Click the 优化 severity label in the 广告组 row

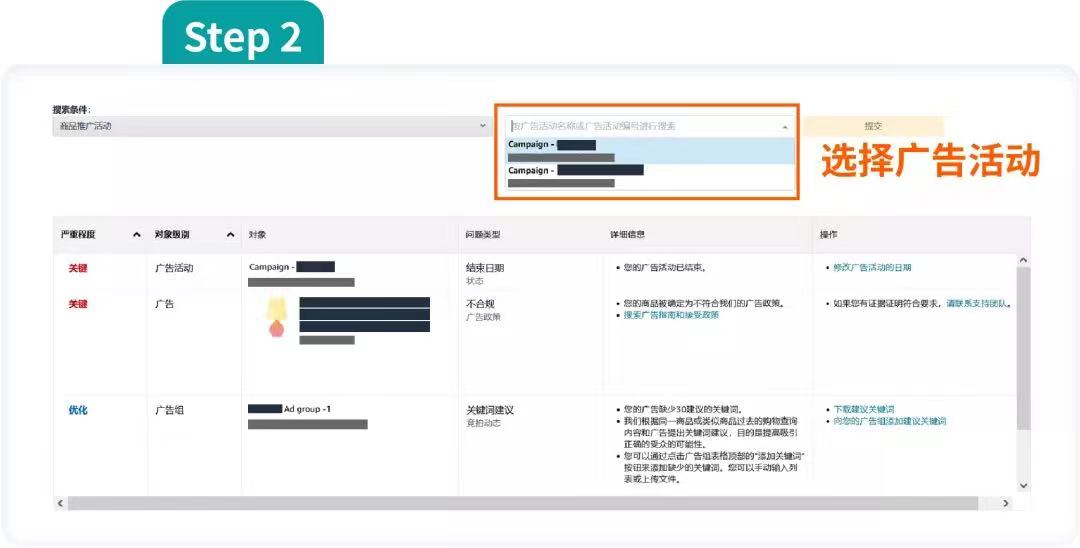tap(78, 410)
